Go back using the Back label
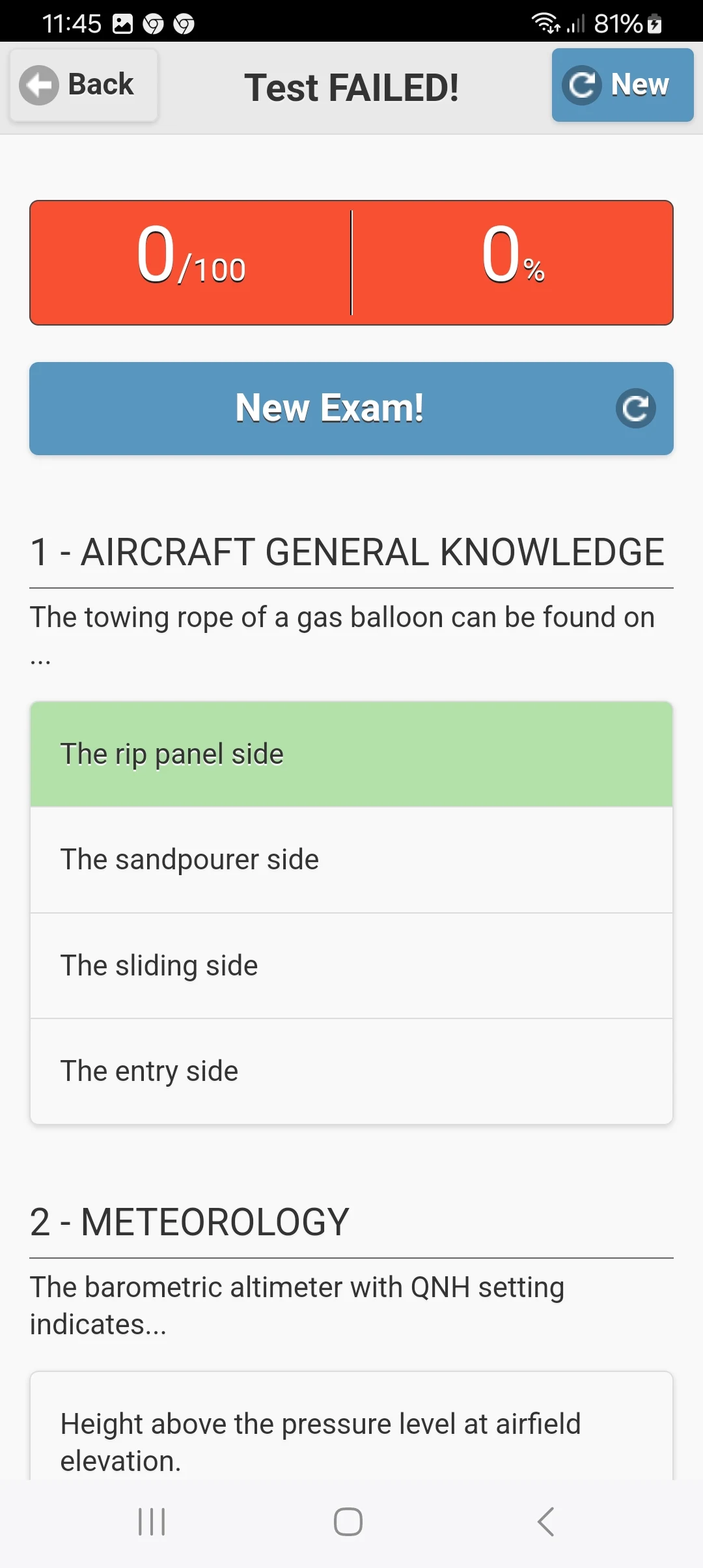703x1568 pixels. 101,85
